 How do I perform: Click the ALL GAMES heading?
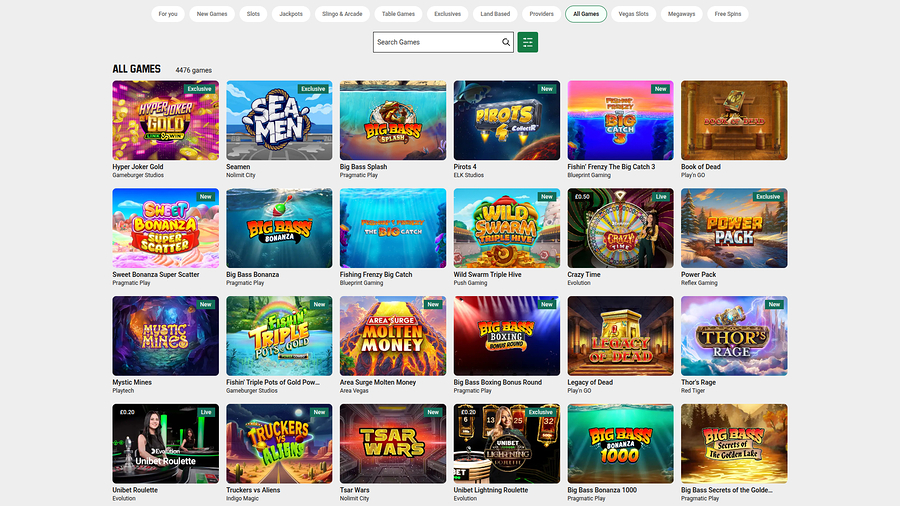tap(137, 69)
